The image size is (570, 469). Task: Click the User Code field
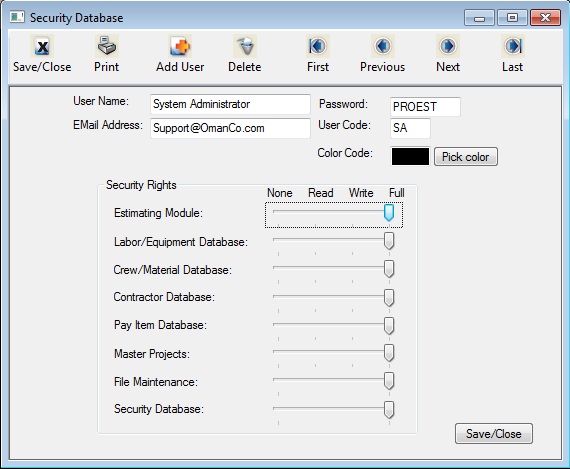tap(410, 128)
